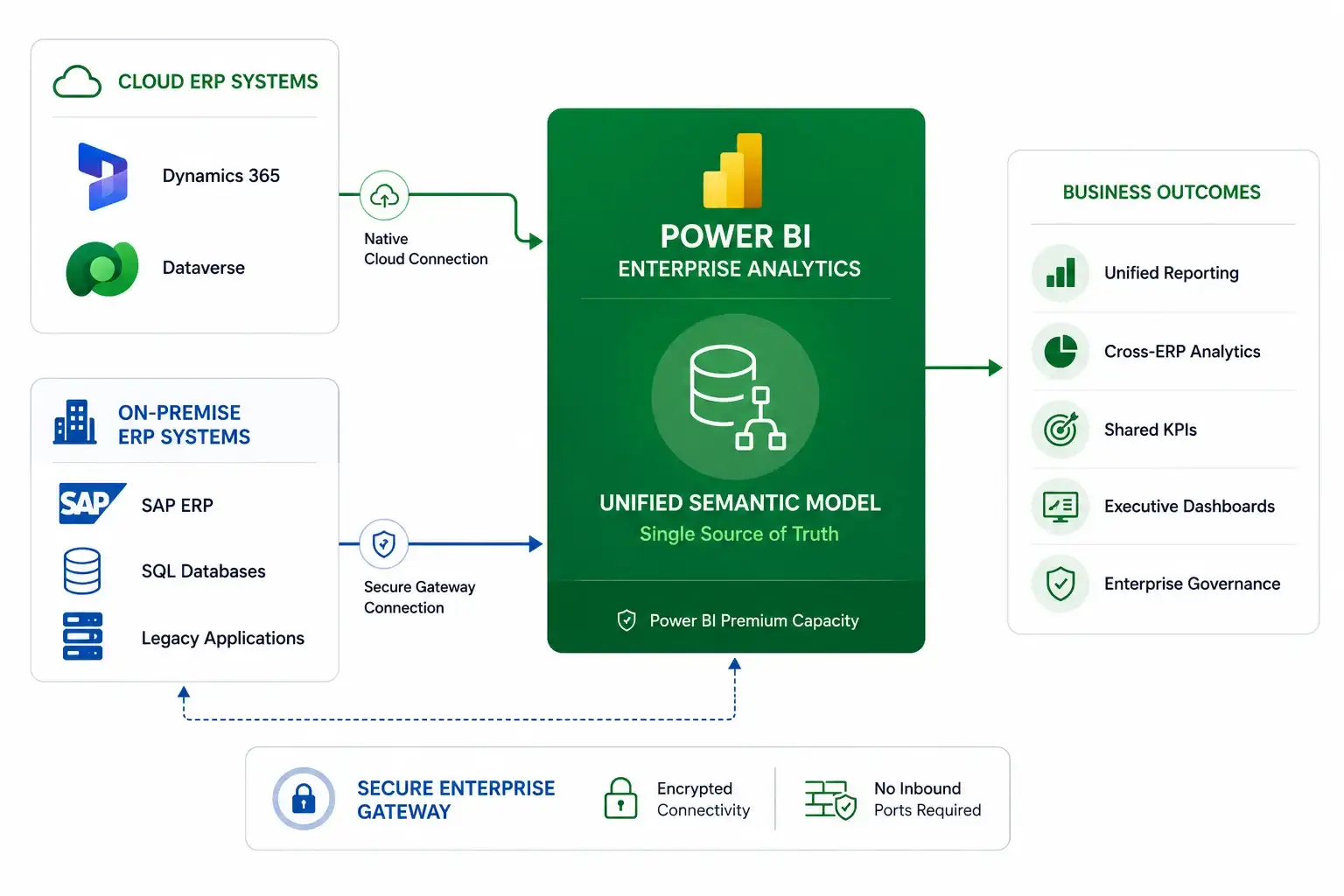1344x896 pixels.
Task: Click the Shared KPIs target icon
Action: [x=1060, y=430]
